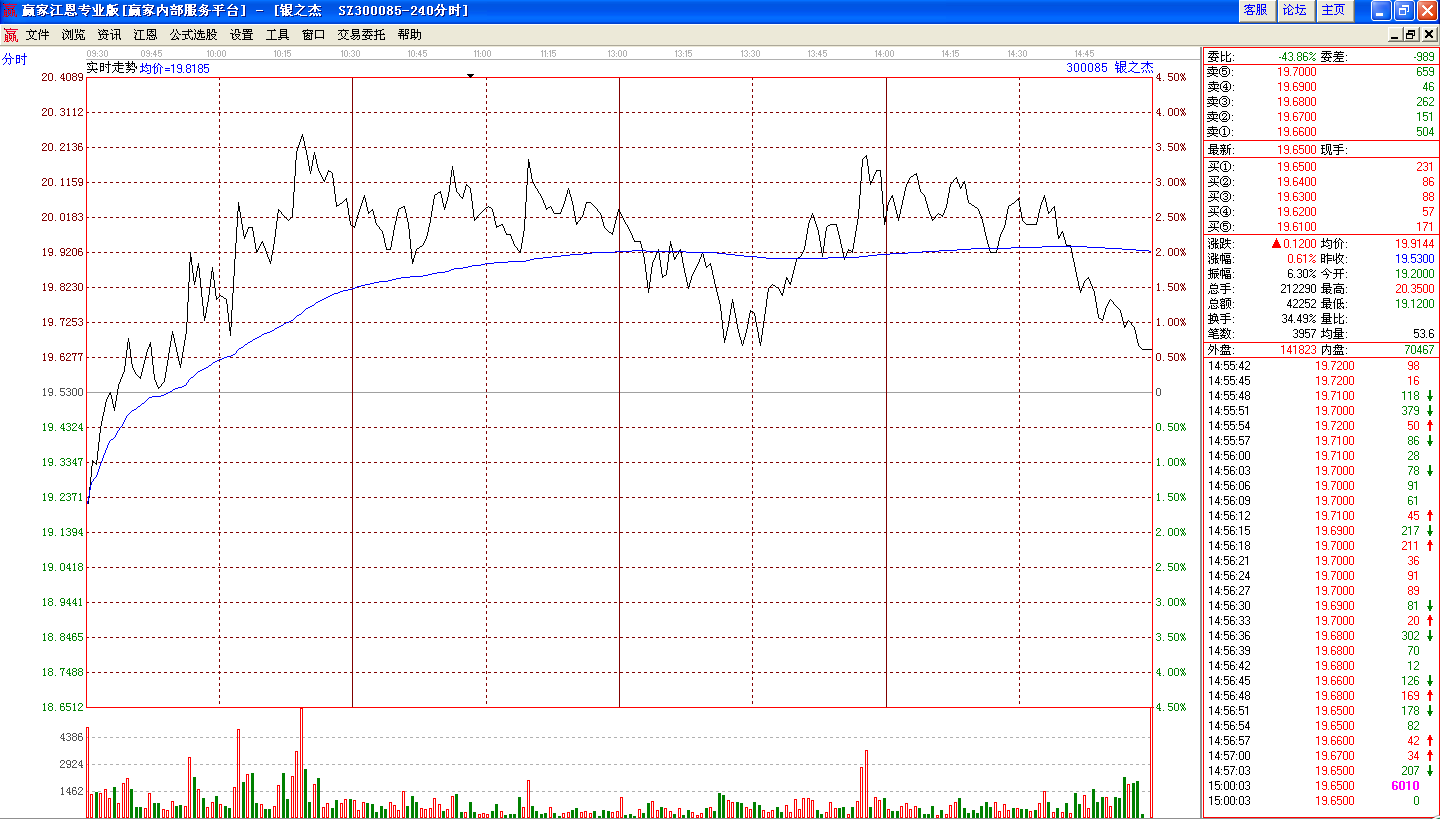Click the 总额 value 42252

[x=1302, y=303]
